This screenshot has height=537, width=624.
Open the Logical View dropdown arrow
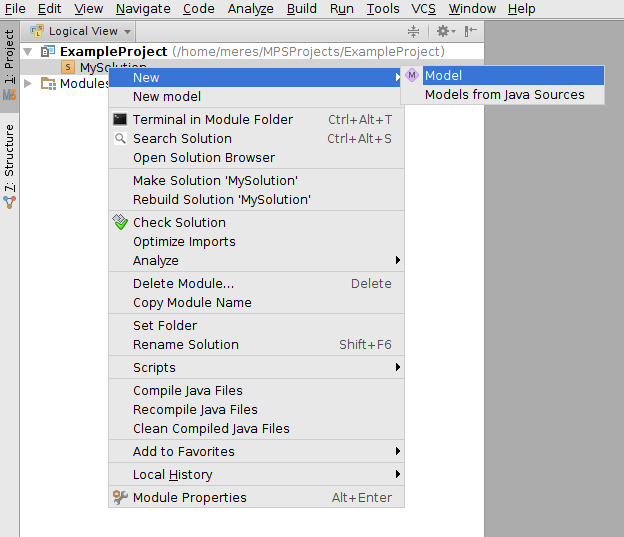(x=127, y=31)
